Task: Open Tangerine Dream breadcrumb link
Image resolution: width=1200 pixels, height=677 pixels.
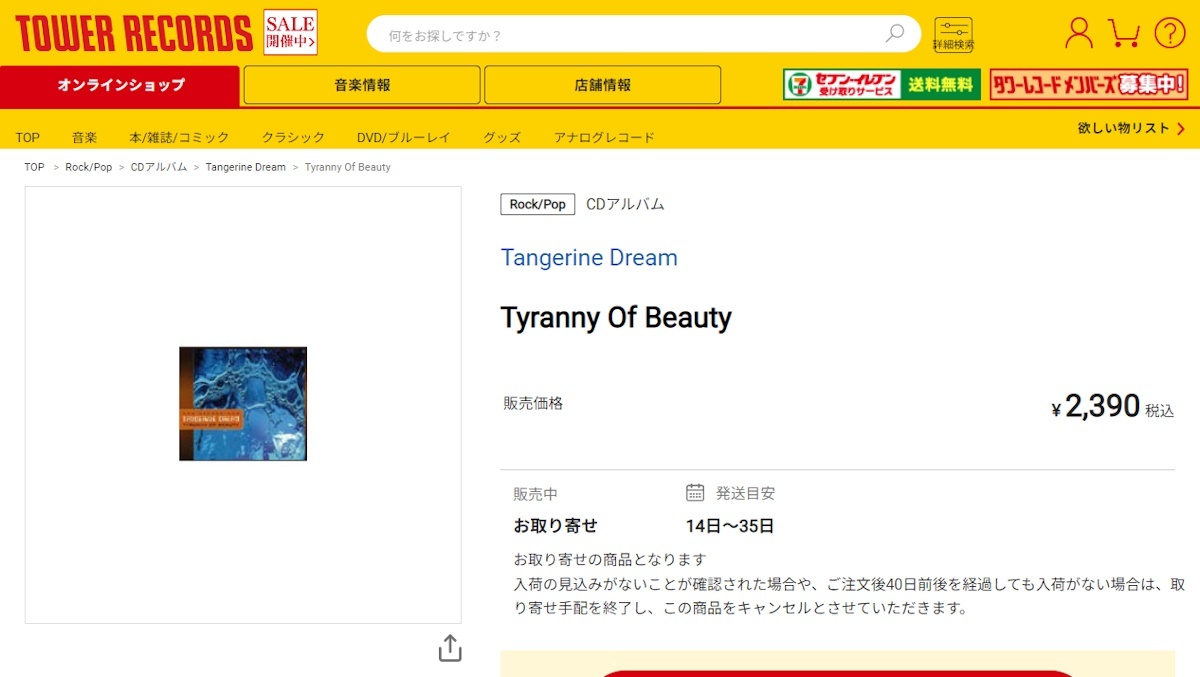Action: (246, 167)
